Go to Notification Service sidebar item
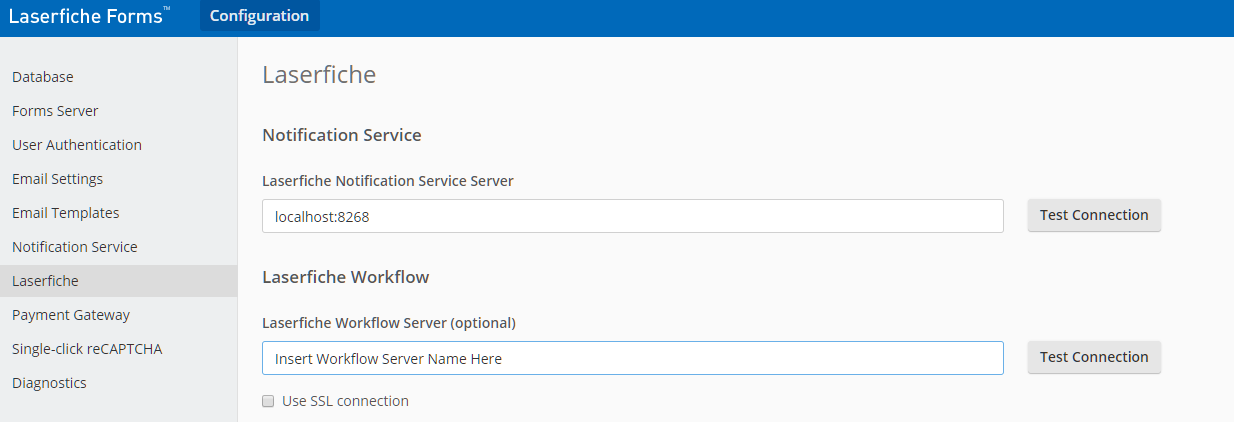 point(75,247)
